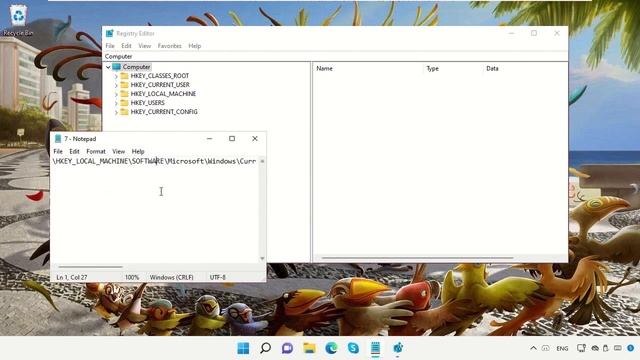Select HKEY_CURRENT_CONFIG label in tree
The image size is (640, 360).
[164, 112]
